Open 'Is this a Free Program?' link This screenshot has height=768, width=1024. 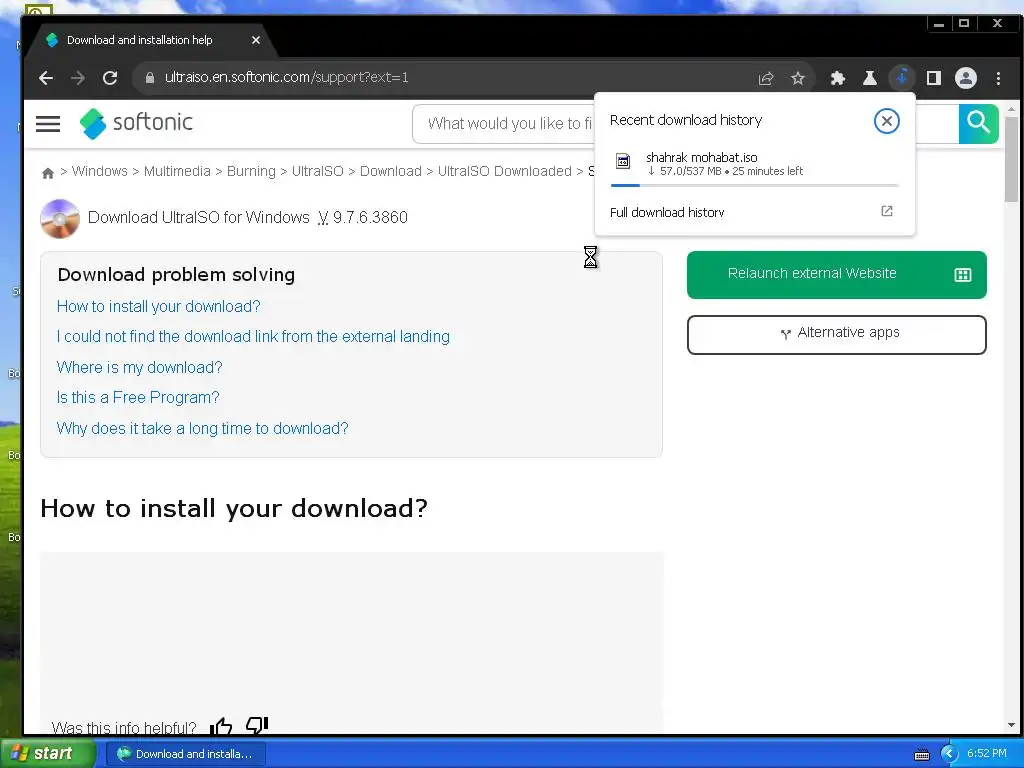(x=138, y=397)
